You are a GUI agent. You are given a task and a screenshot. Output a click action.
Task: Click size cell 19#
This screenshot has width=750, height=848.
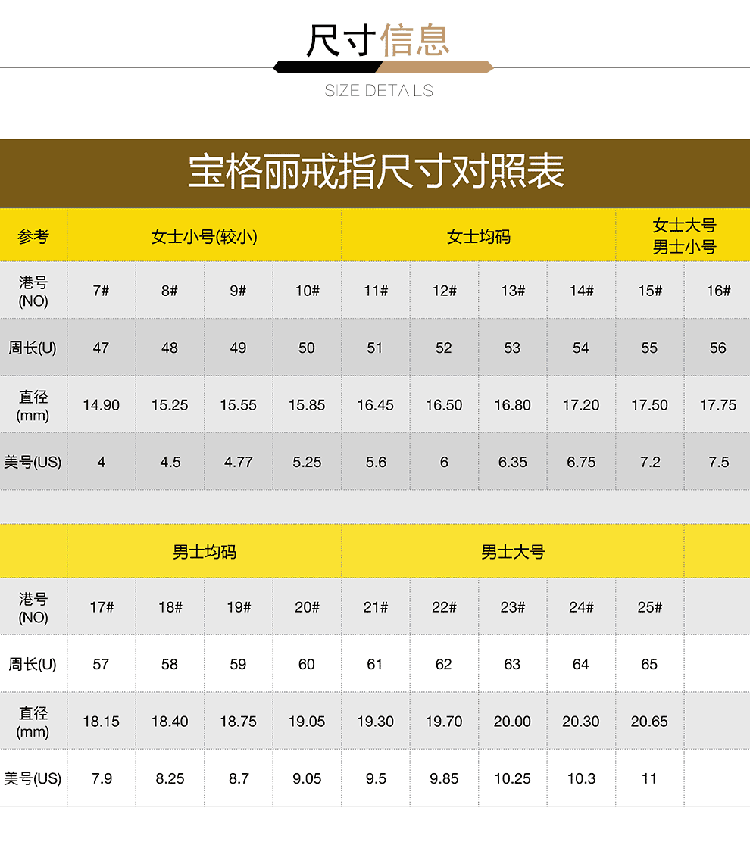(x=238, y=607)
